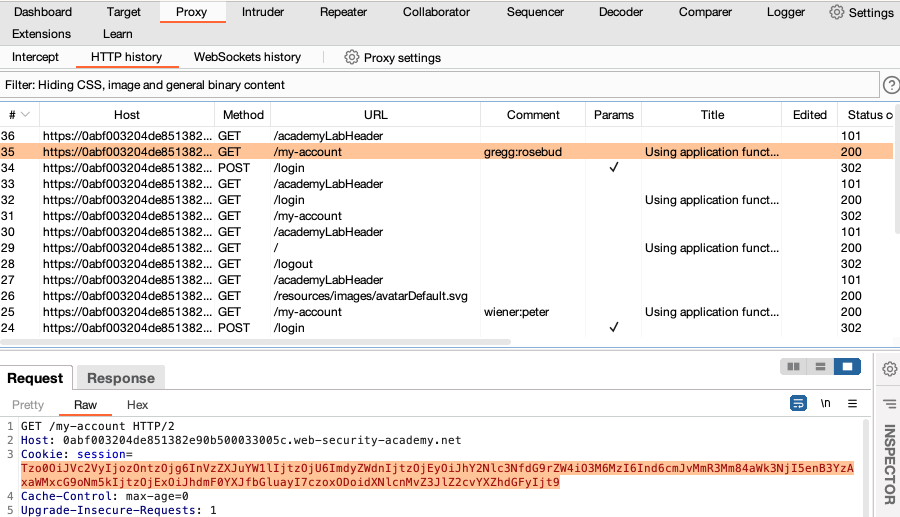Click the filter bar Hiding CSS, image content
This screenshot has width=900, height=517.
coord(440,85)
